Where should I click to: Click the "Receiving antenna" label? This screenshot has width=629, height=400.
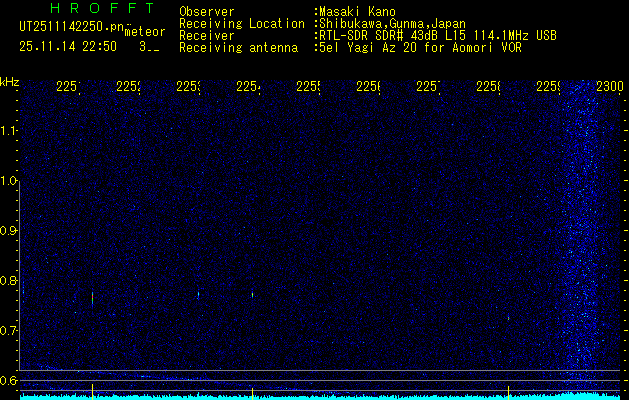click(238, 48)
